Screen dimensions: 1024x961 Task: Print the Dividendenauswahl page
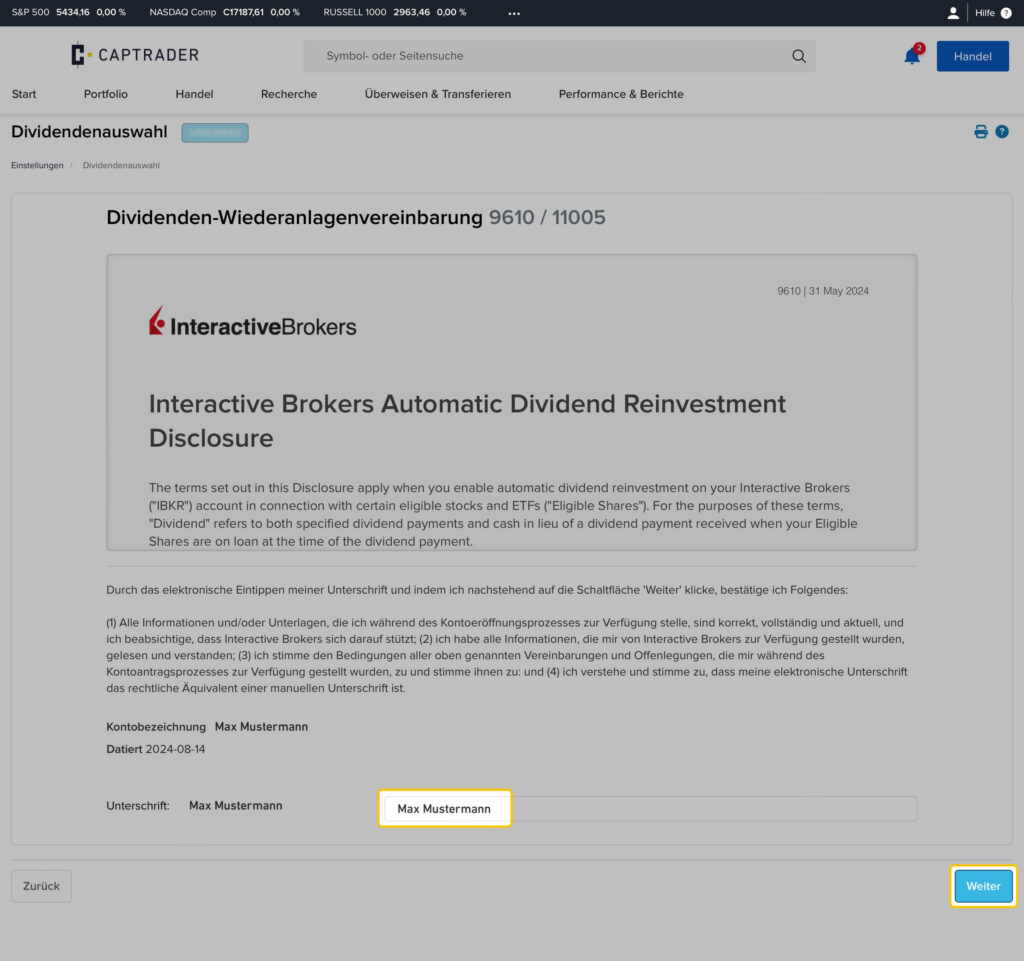(x=981, y=132)
